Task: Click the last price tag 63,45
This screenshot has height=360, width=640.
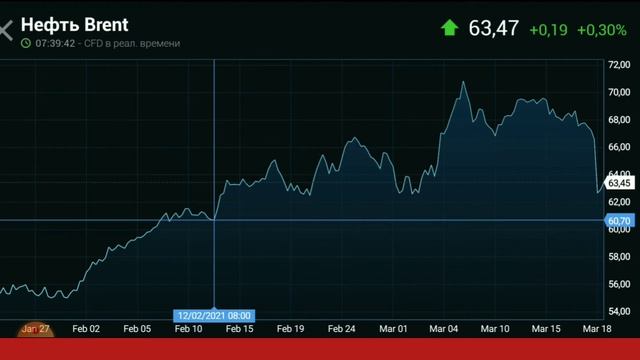Action: tap(619, 183)
